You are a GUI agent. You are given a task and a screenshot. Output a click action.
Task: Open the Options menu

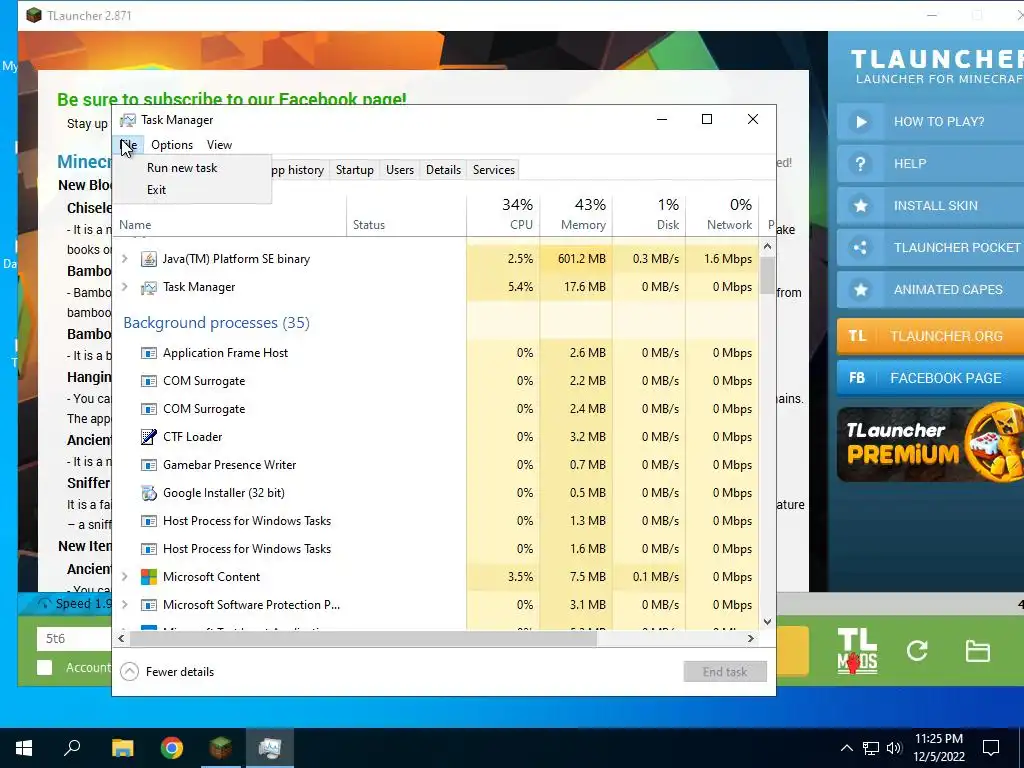[x=172, y=145]
